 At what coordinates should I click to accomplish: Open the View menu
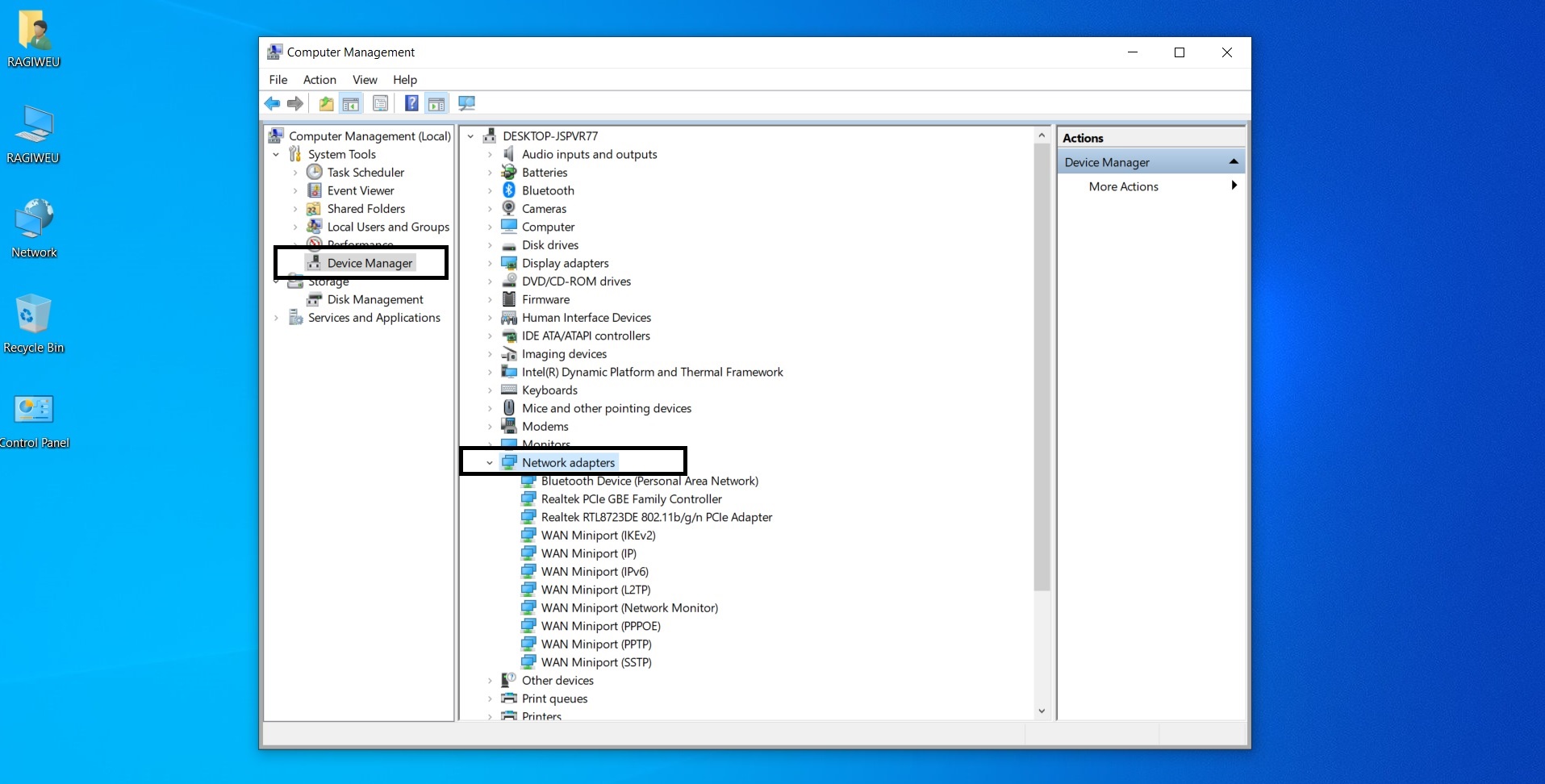365,80
